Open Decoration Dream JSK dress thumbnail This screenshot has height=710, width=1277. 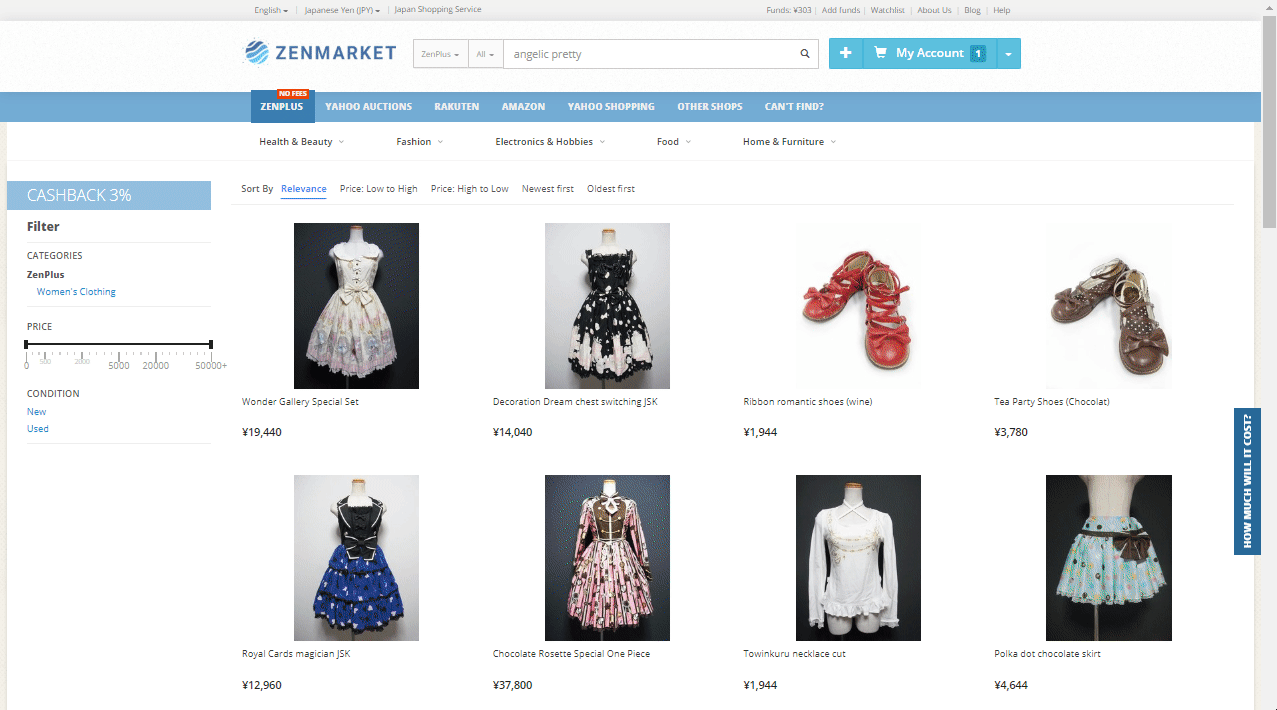(x=607, y=306)
